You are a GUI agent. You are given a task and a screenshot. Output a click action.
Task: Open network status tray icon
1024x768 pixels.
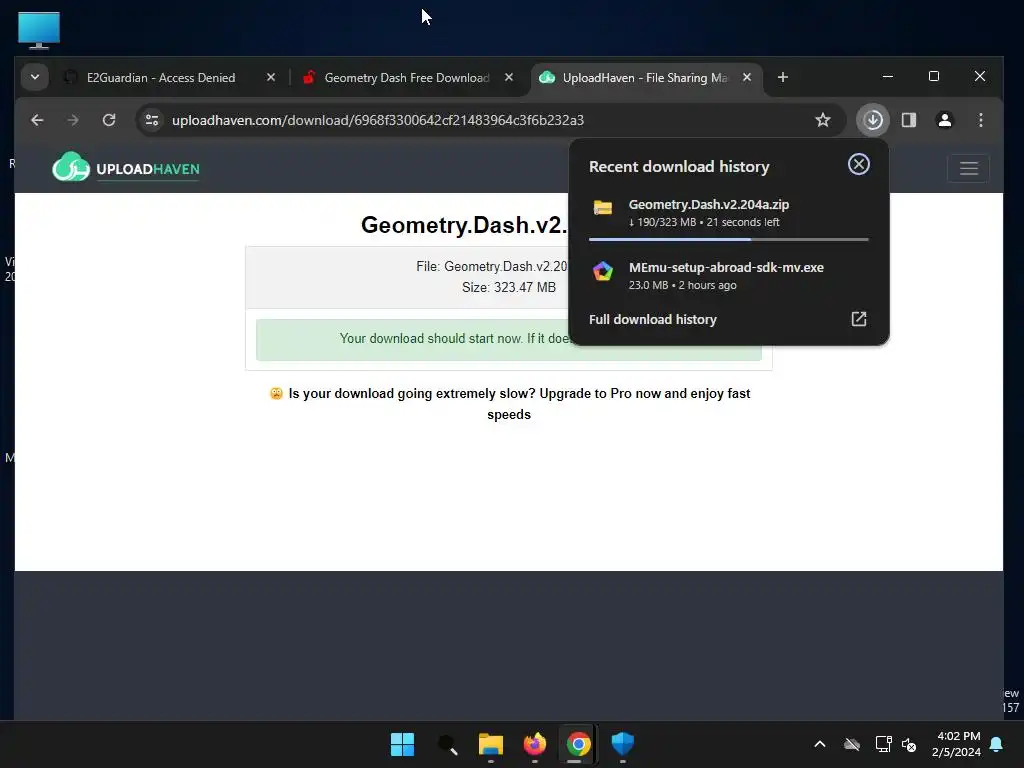pos(883,744)
